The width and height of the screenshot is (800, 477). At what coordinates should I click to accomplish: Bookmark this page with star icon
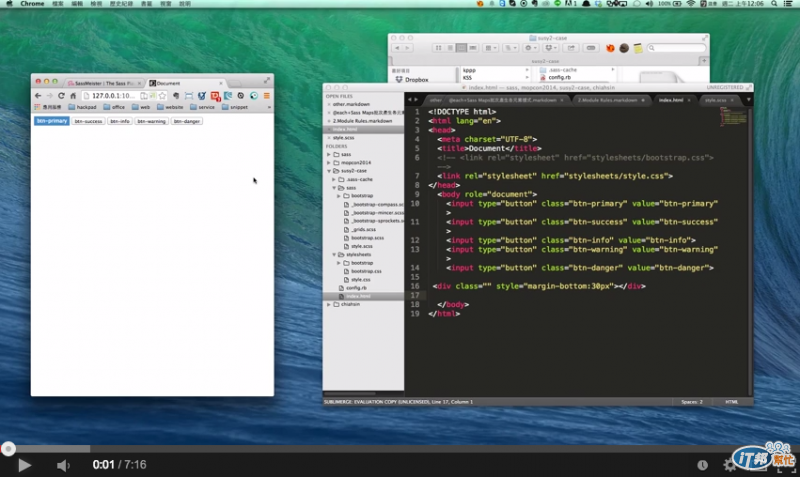(x=162, y=96)
